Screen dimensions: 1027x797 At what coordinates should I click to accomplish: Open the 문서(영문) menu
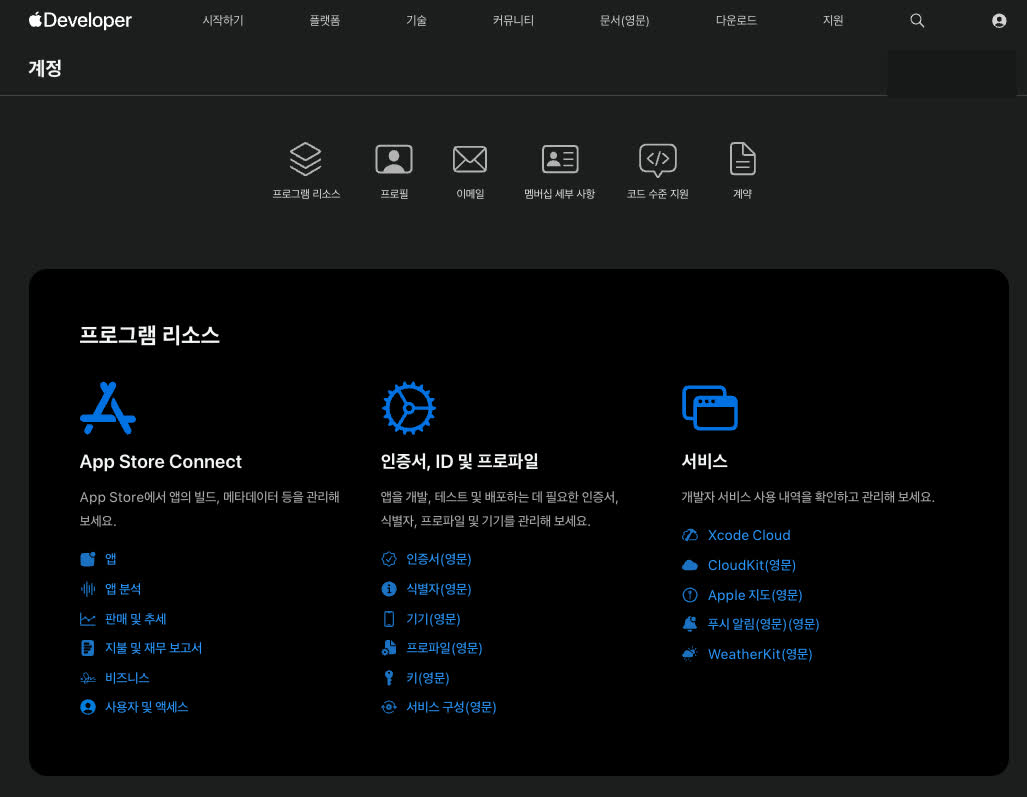(624, 21)
